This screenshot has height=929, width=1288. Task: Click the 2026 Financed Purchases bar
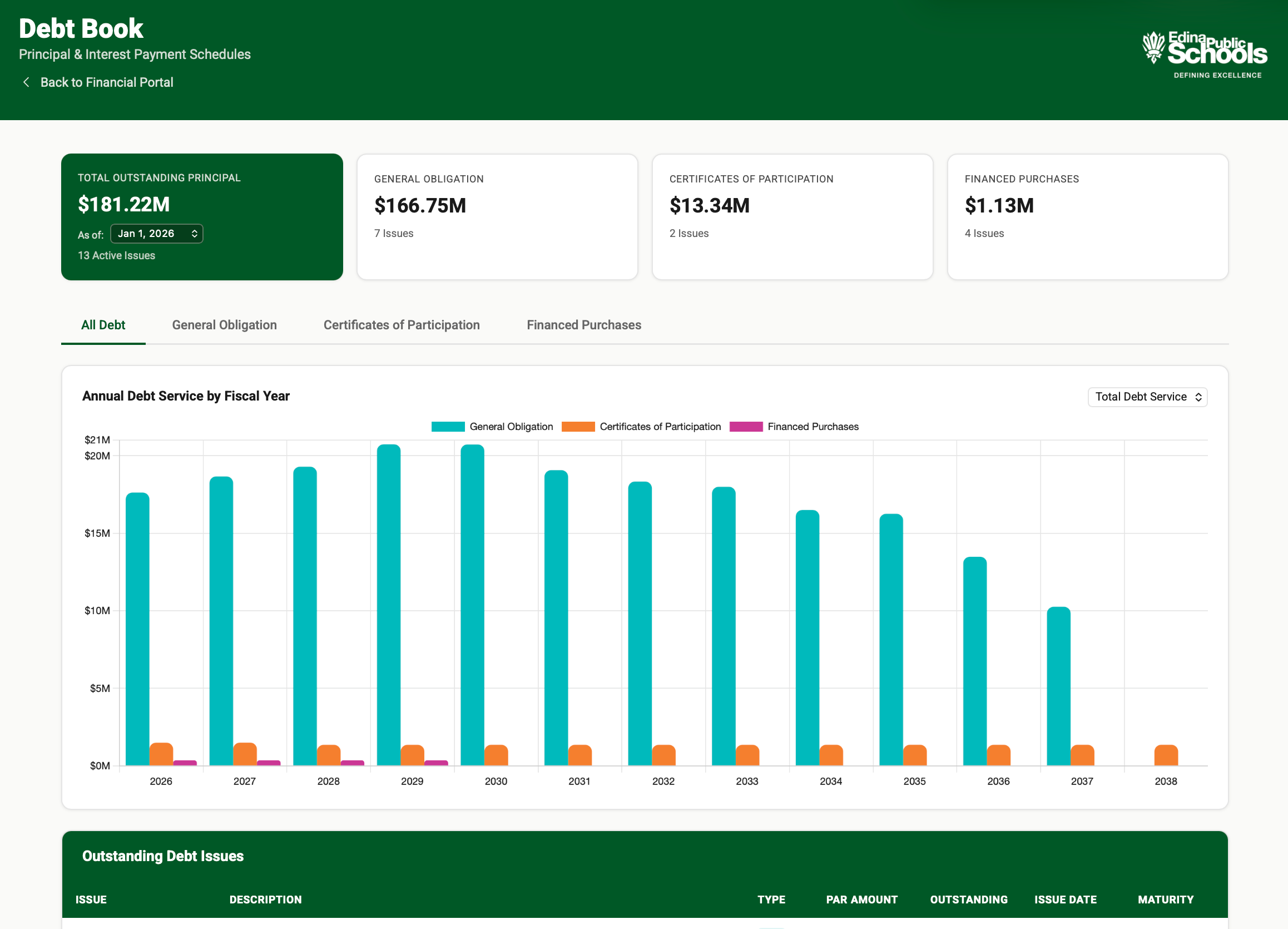click(185, 763)
